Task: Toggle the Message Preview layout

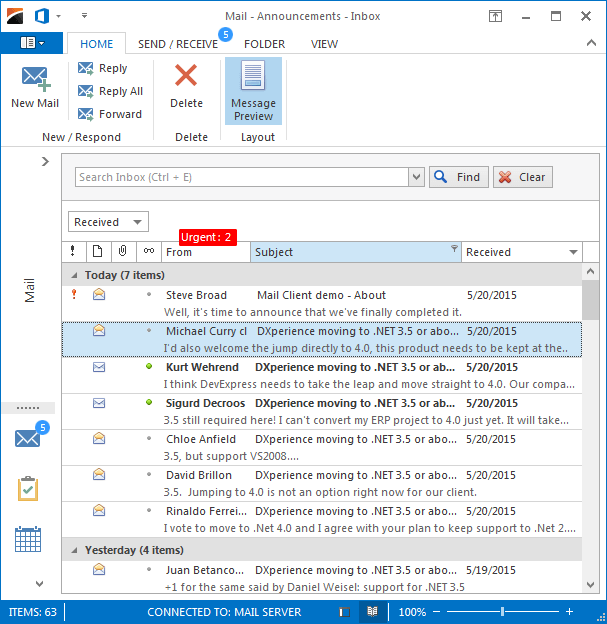Action: [x=253, y=90]
